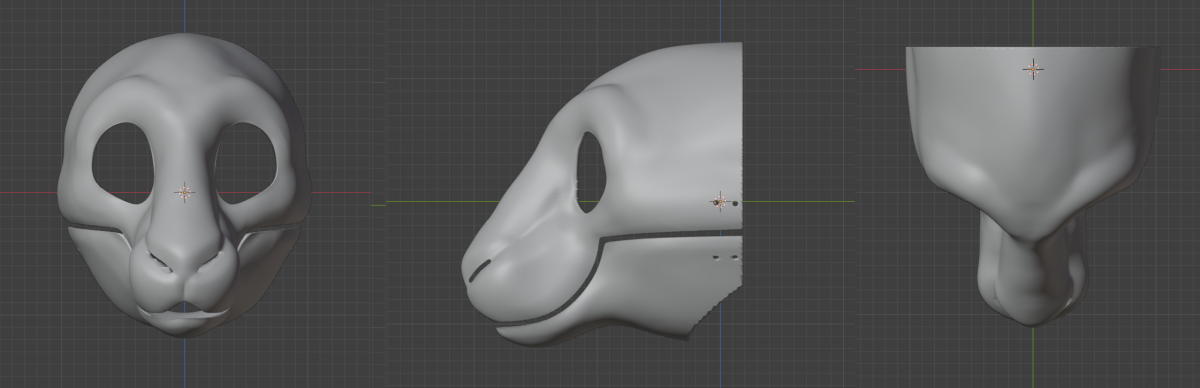Click the 3D cursor in the side view
Screen dimensions: 1200x388
[x=721, y=201]
